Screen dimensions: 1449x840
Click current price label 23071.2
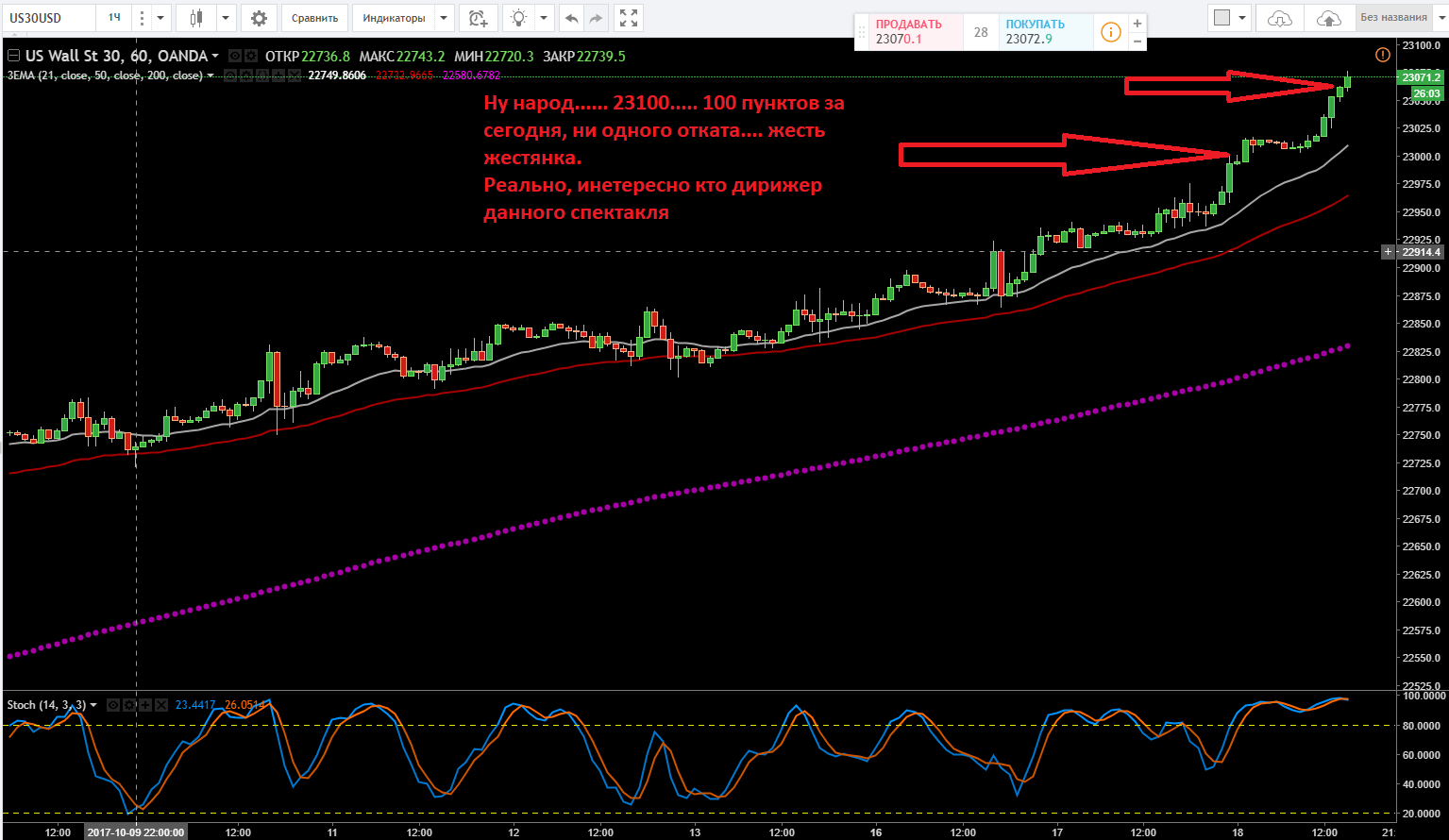point(1421,76)
